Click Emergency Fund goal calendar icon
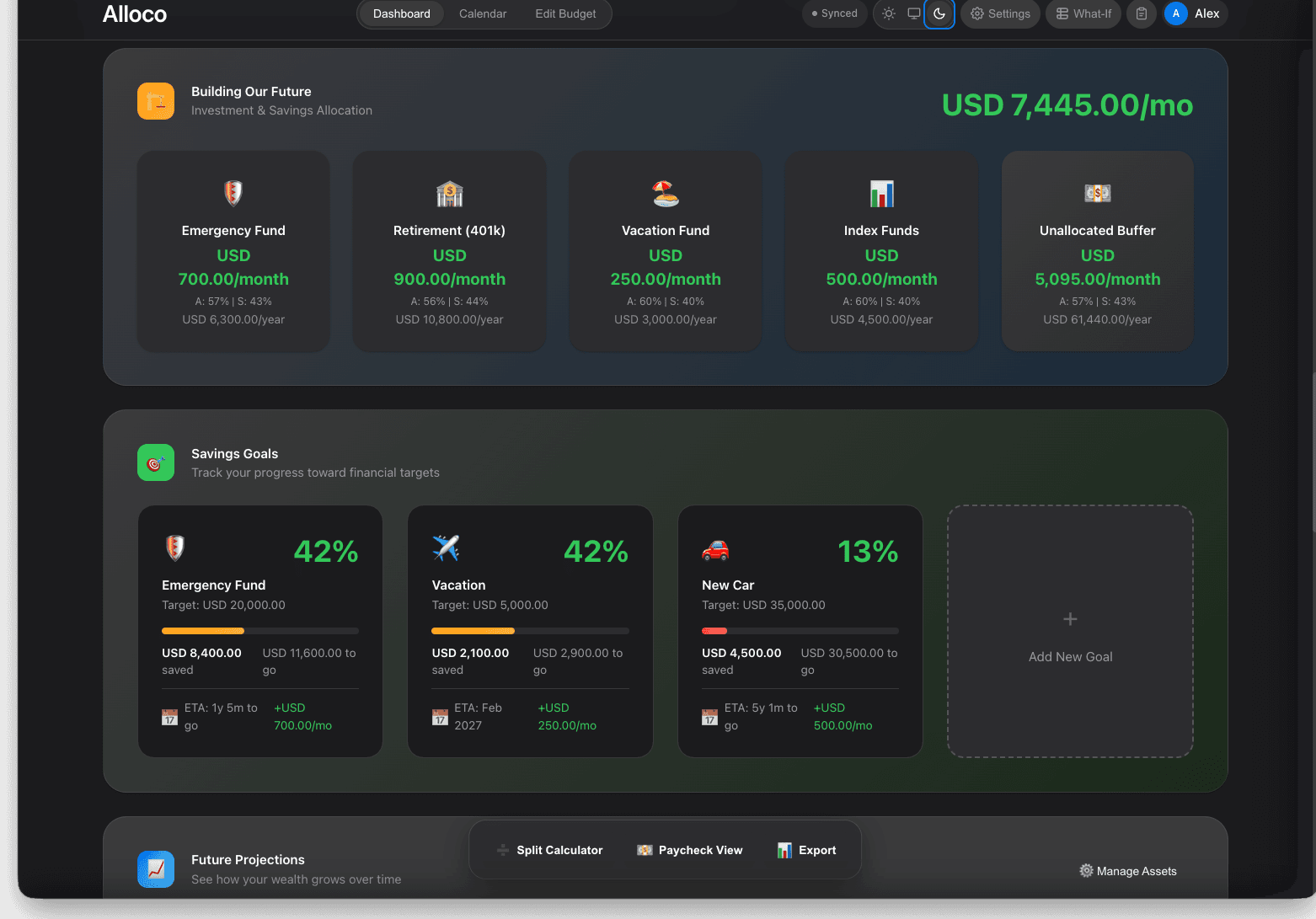Viewport: 1316px width, 919px height. point(169,717)
